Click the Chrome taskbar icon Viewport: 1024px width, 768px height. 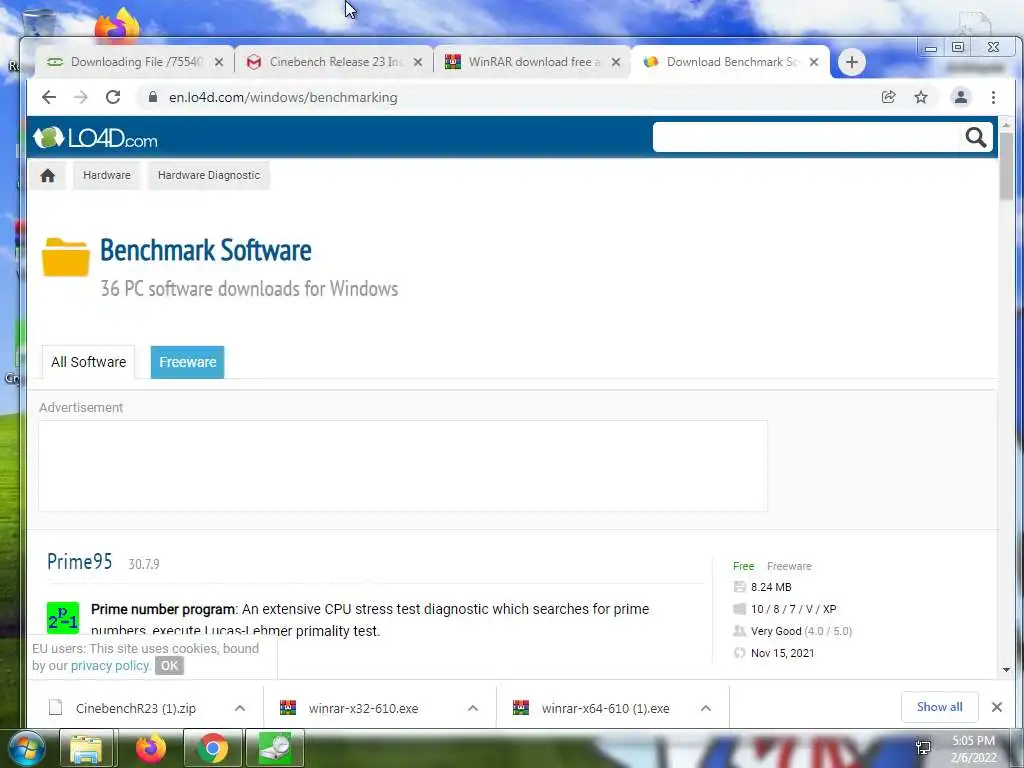point(213,748)
